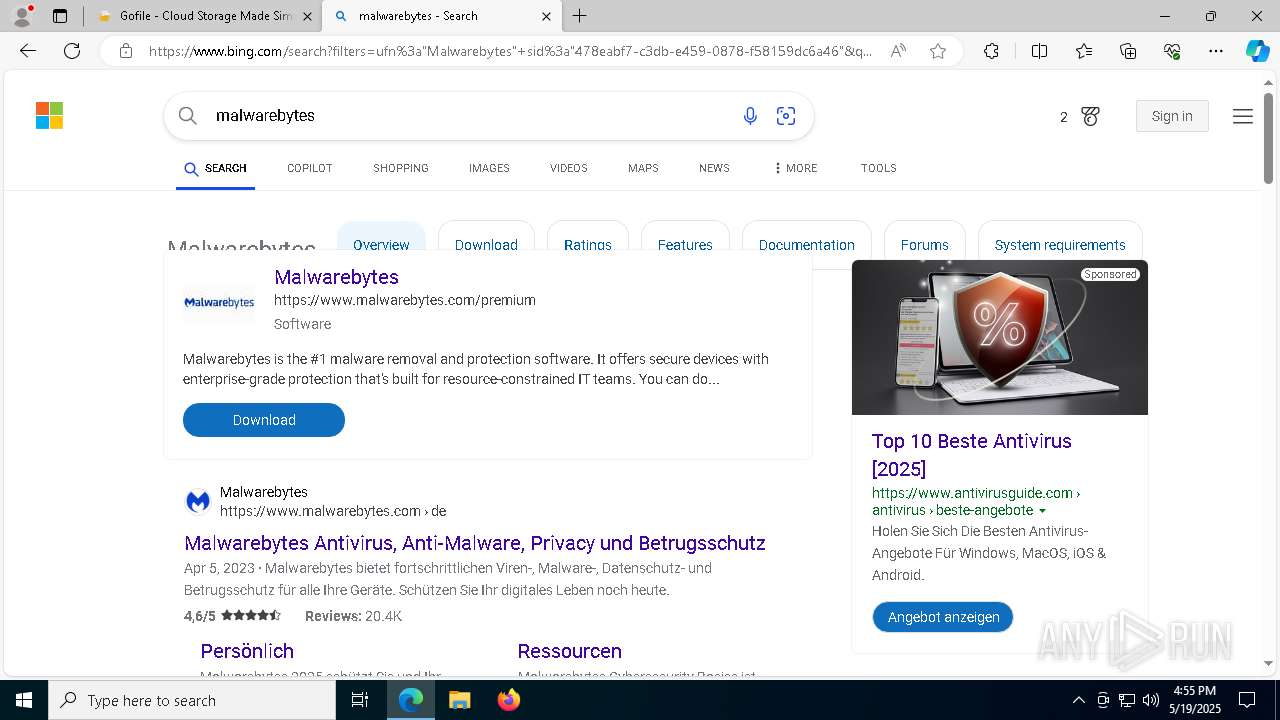Screen dimensions: 1280x720
Task: Click the Angebot anzeigen button
Action: coord(943,617)
